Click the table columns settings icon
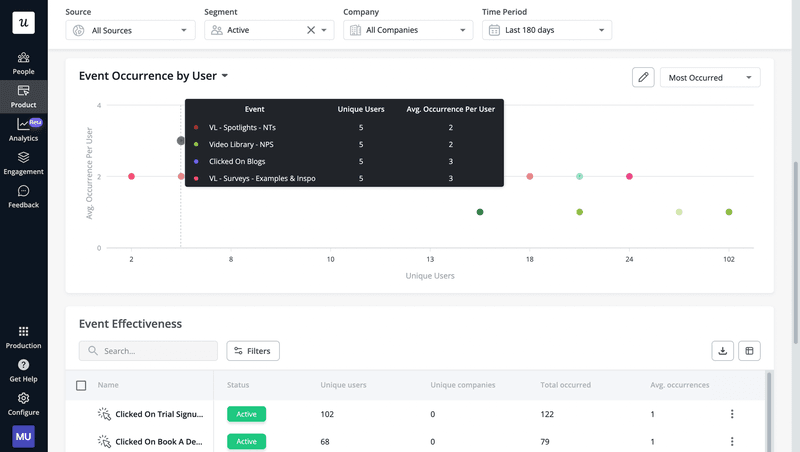800x452 pixels. click(x=749, y=351)
